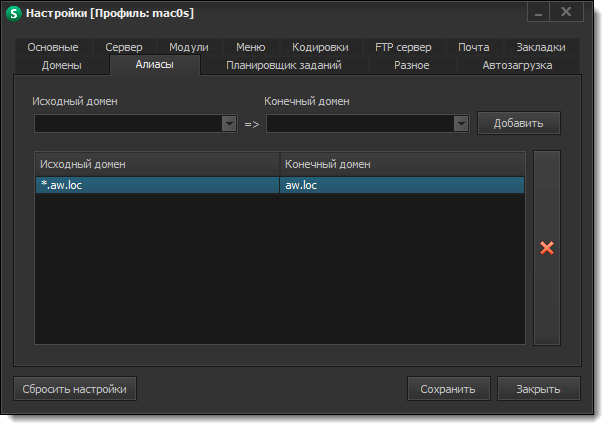Switch to the Основные tab
The height and width of the screenshot is (430, 609).
[x=53, y=47]
